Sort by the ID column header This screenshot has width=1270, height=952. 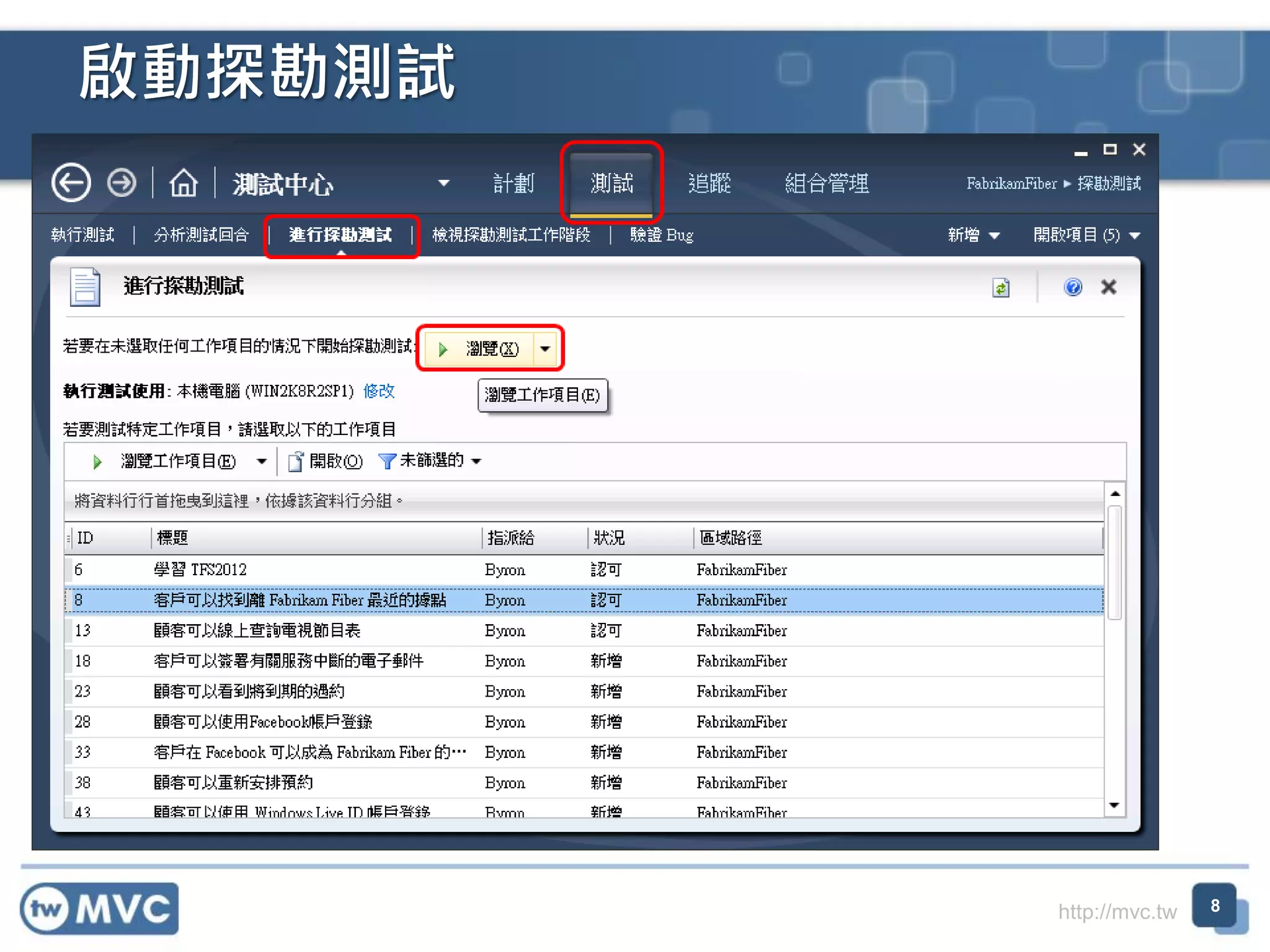[110, 538]
